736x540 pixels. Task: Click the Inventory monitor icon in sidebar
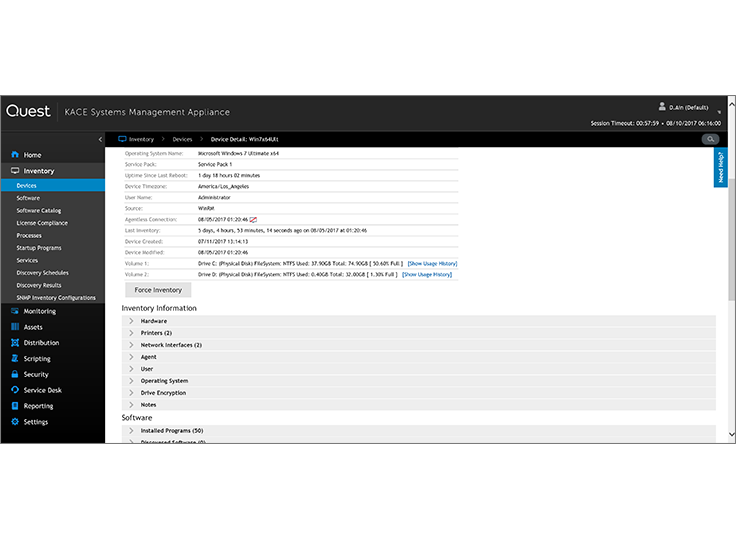point(15,171)
